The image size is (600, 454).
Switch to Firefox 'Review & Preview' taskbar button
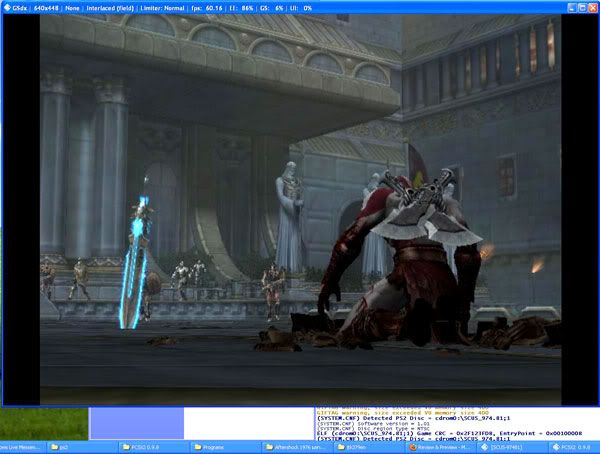pyautogui.click(x=441, y=447)
